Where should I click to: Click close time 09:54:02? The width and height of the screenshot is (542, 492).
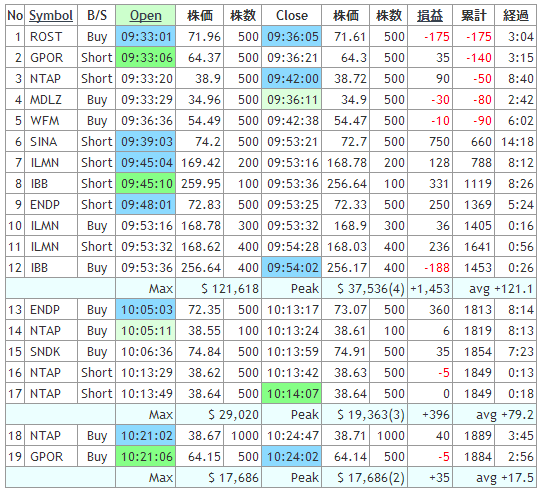click(292, 268)
